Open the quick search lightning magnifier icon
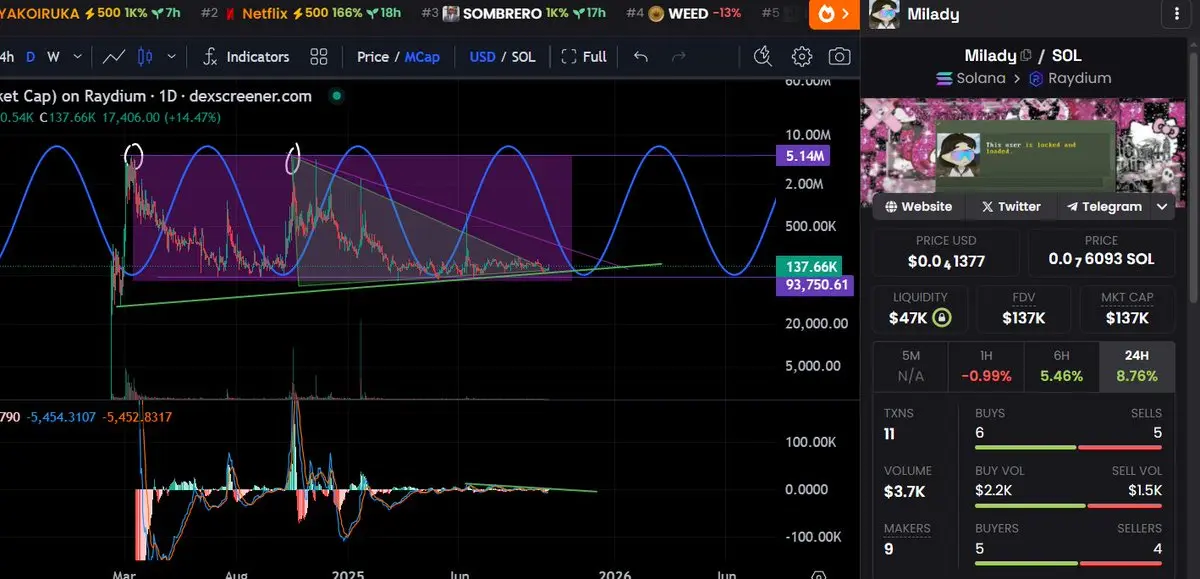Viewport: 1200px width, 579px height. (x=763, y=56)
